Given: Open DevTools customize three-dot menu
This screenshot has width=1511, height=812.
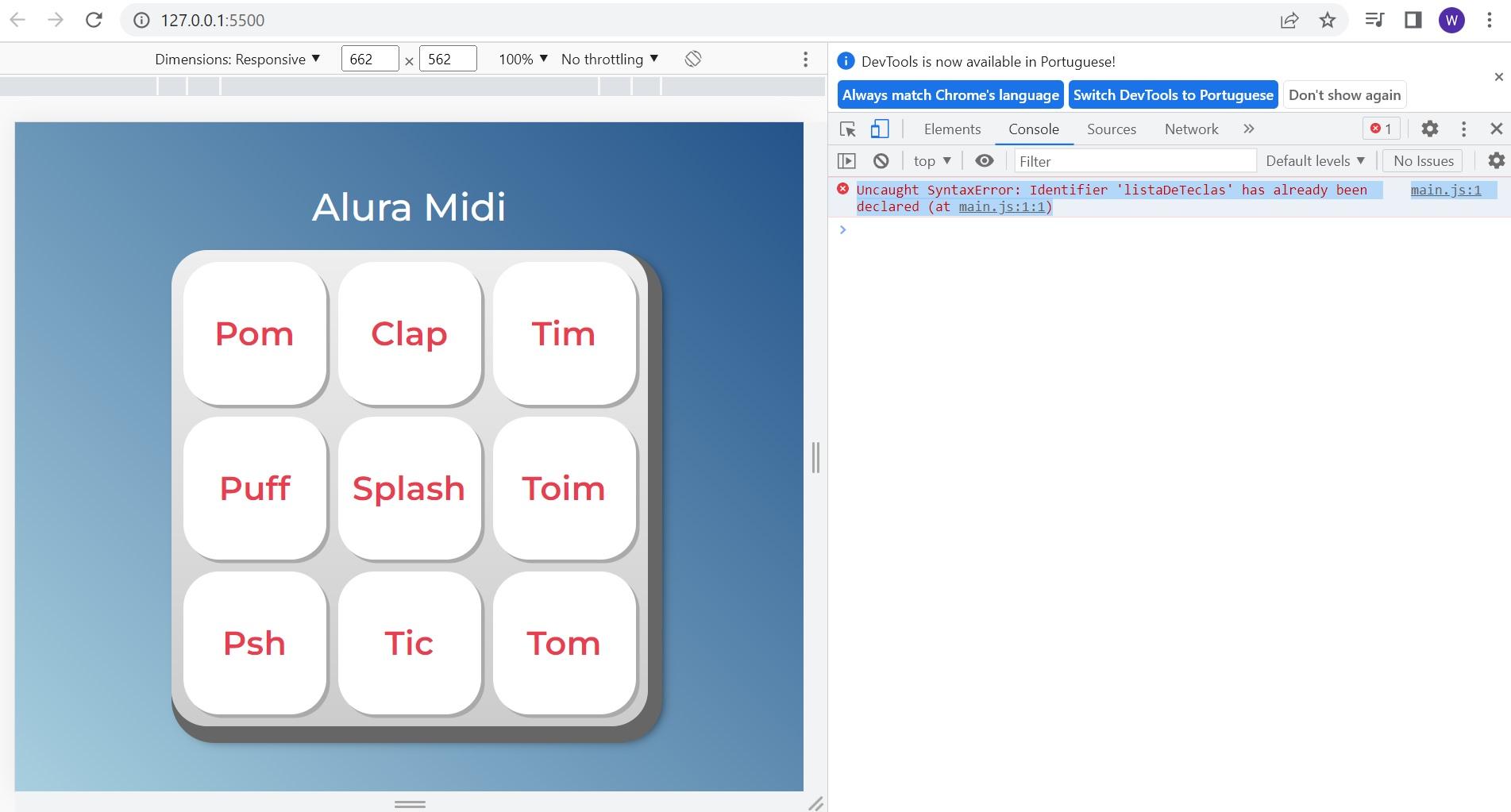Looking at the screenshot, I should click(1463, 129).
